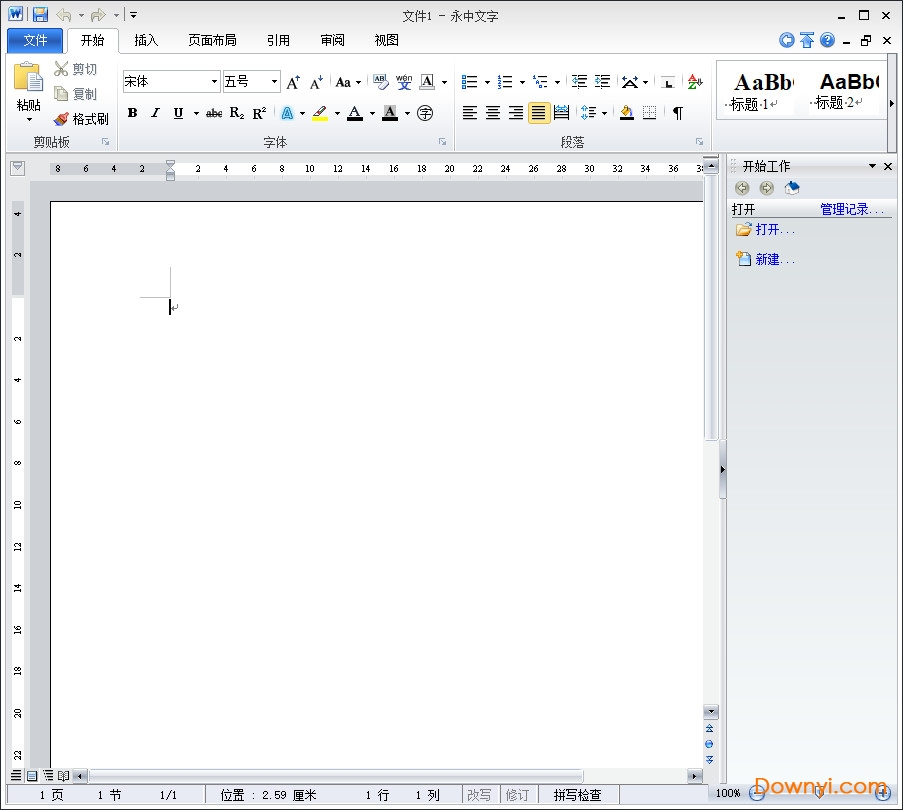
Task: Toggle 改写 overwrite mode in status bar
Action: click(x=479, y=795)
